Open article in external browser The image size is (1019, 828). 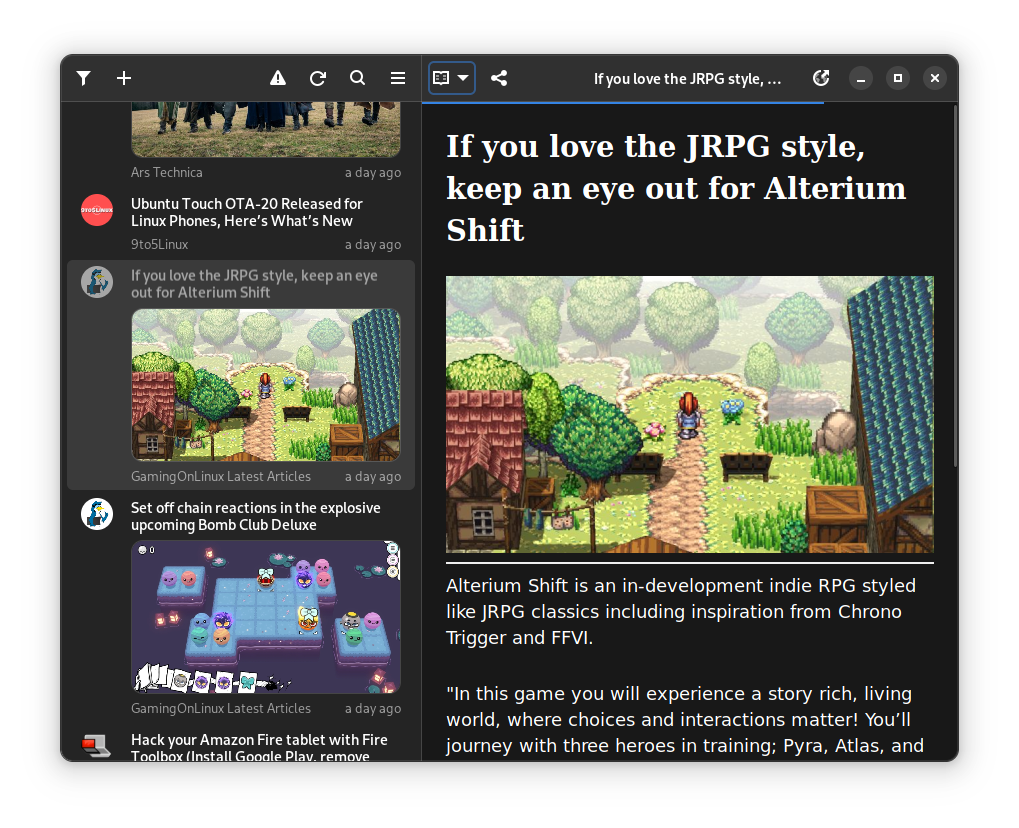[x=821, y=79]
